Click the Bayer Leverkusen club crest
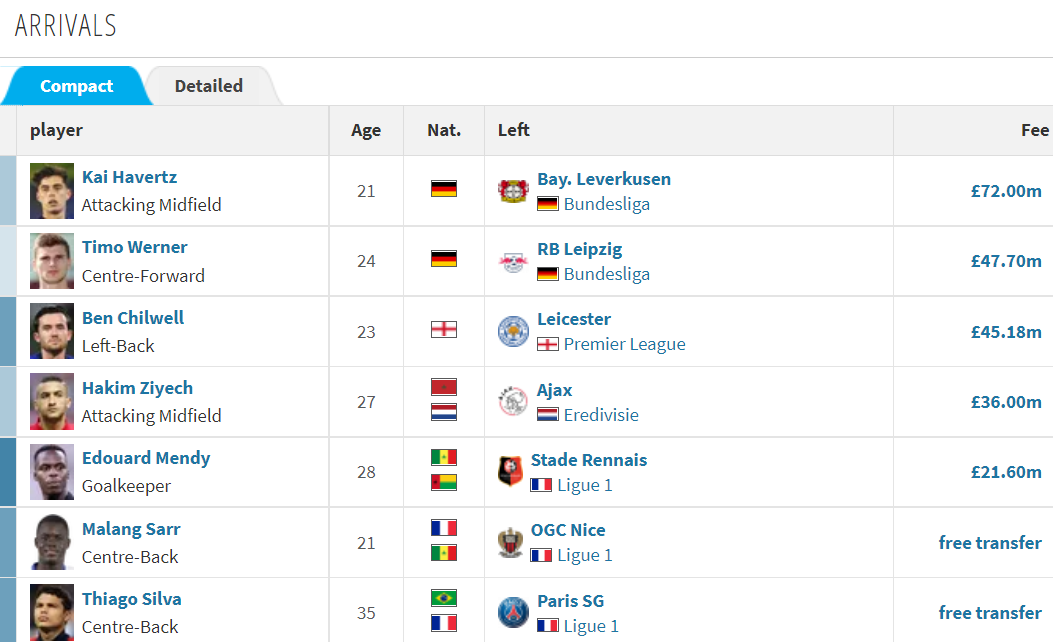1053x642 pixels. pyautogui.click(x=513, y=191)
